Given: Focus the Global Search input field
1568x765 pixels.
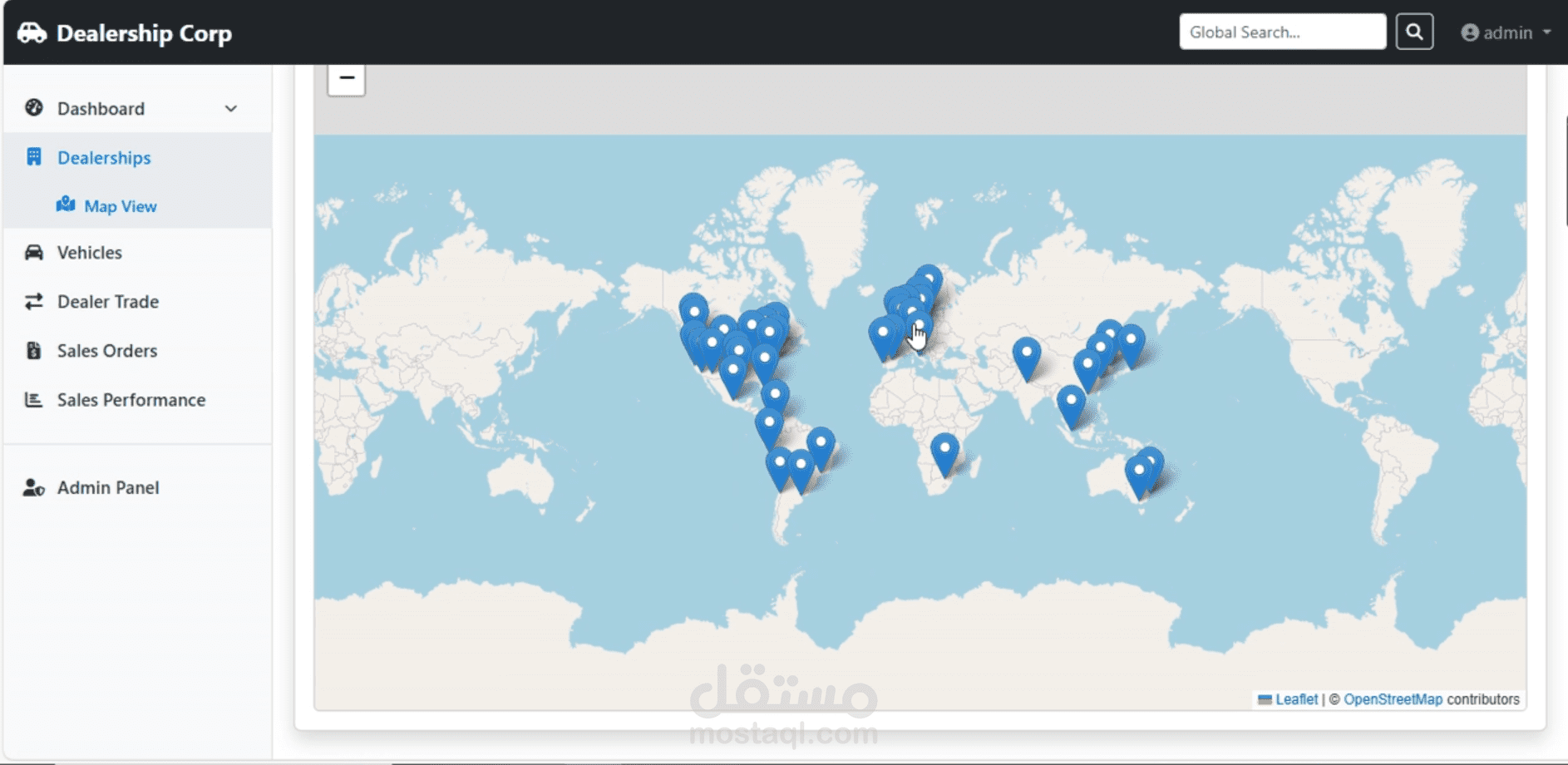Looking at the screenshot, I should (1282, 32).
